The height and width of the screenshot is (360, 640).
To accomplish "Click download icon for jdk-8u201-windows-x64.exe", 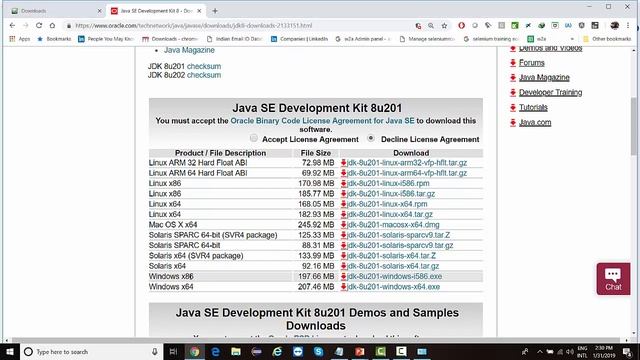I will pos(344,287).
